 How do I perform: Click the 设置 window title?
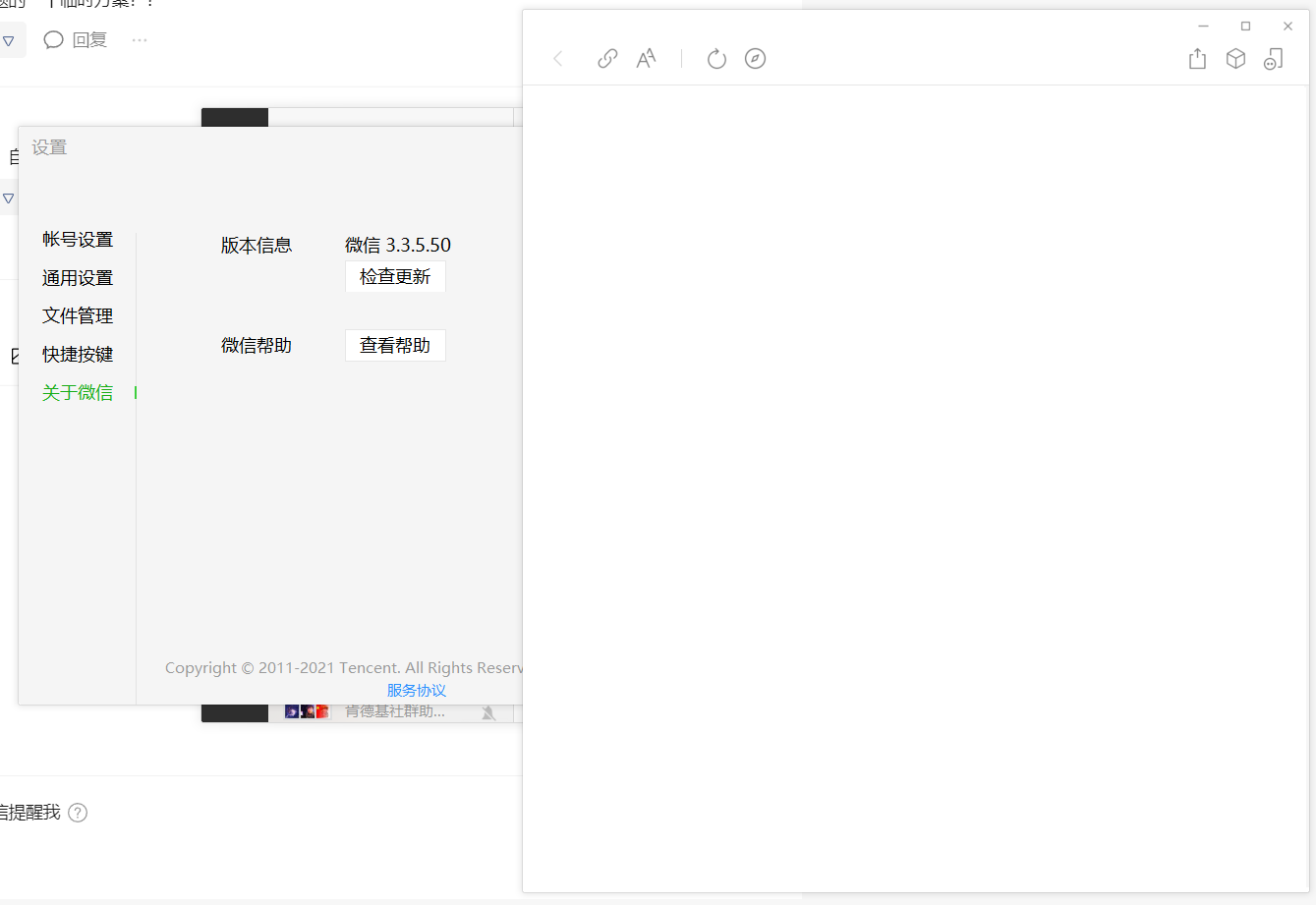tap(49, 148)
